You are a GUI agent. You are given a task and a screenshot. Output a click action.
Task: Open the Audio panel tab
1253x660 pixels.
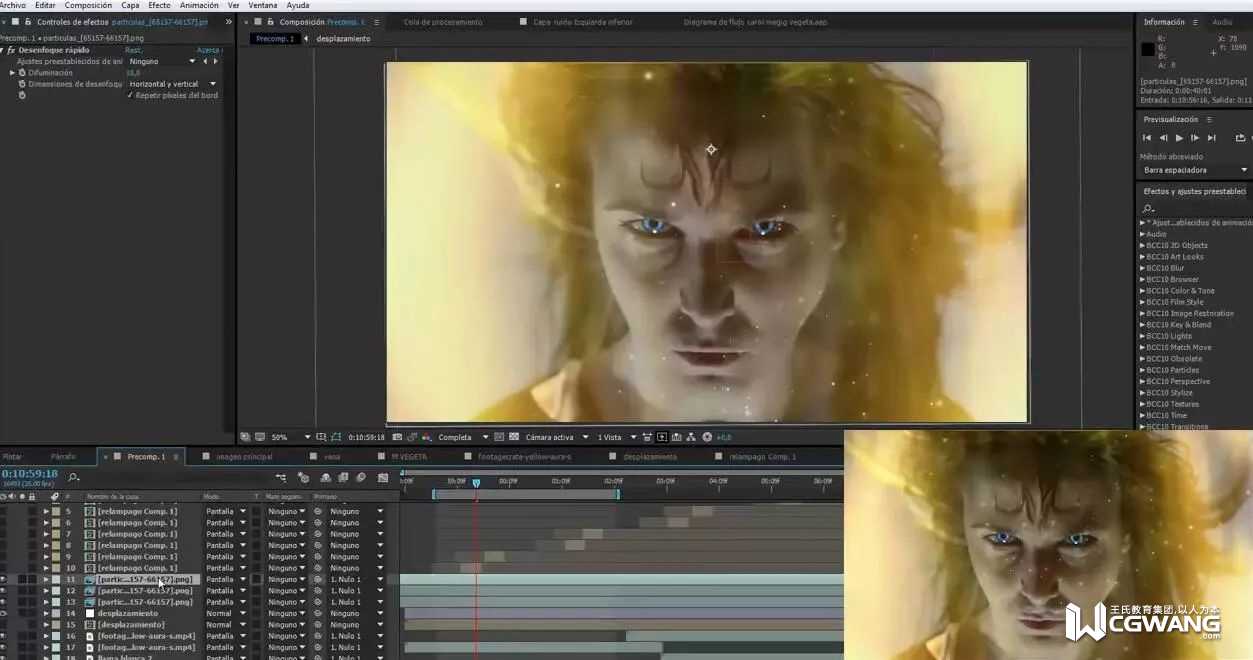coord(1222,22)
